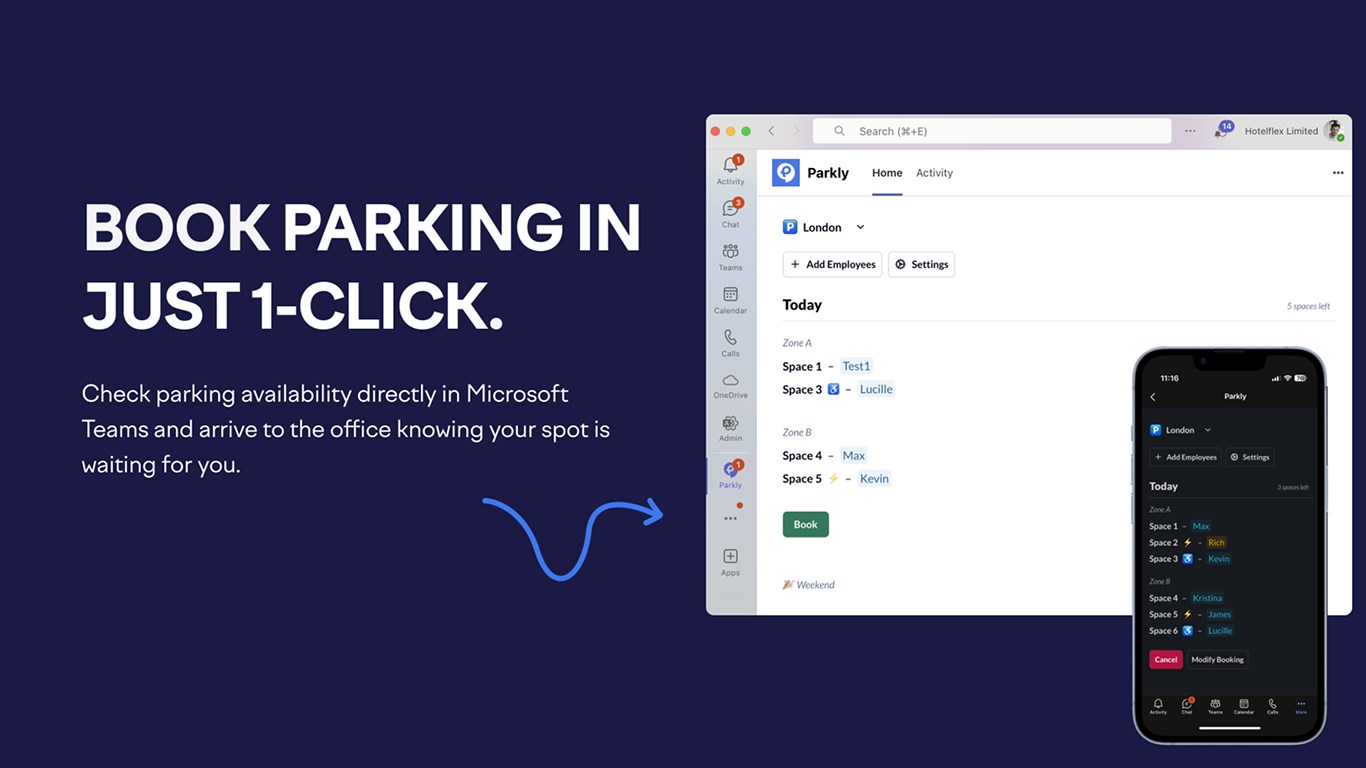Tap the red Cancel button on phone
The height and width of the screenshot is (768, 1366).
pos(1166,659)
